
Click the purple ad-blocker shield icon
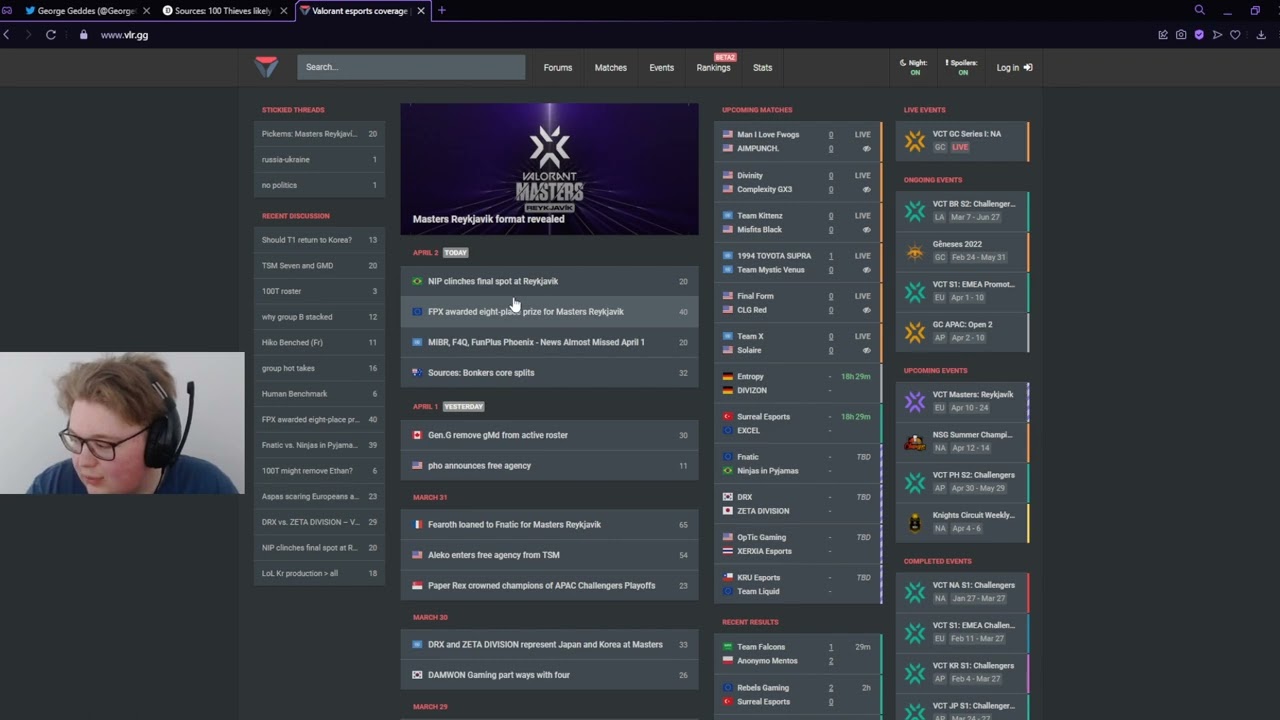click(x=1199, y=35)
